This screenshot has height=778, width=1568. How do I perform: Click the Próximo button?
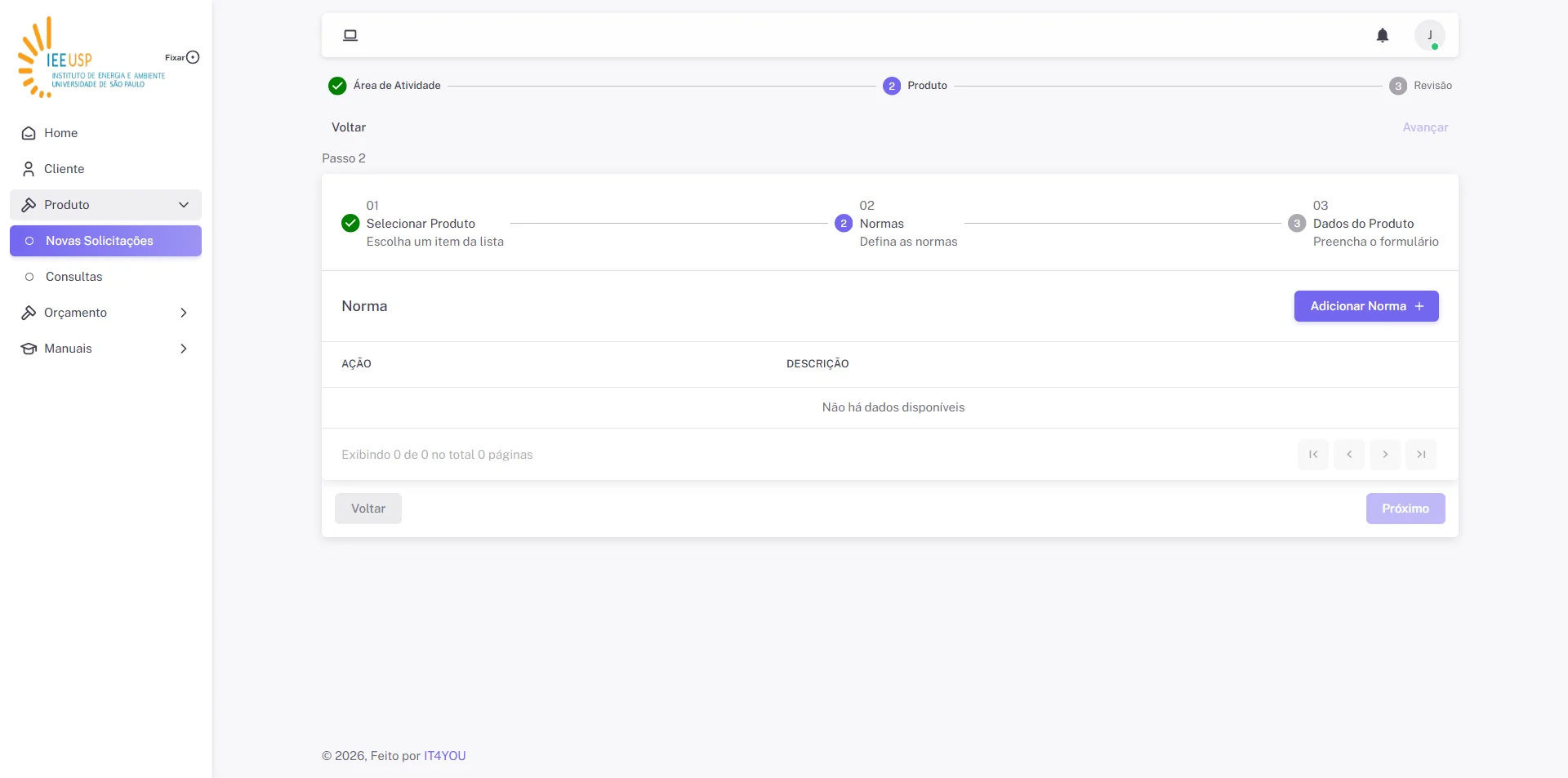click(1405, 509)
